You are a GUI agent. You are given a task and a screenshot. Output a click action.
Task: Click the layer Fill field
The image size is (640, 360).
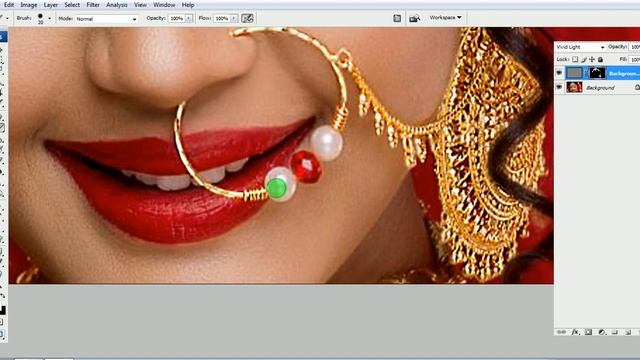click(635, 60)
